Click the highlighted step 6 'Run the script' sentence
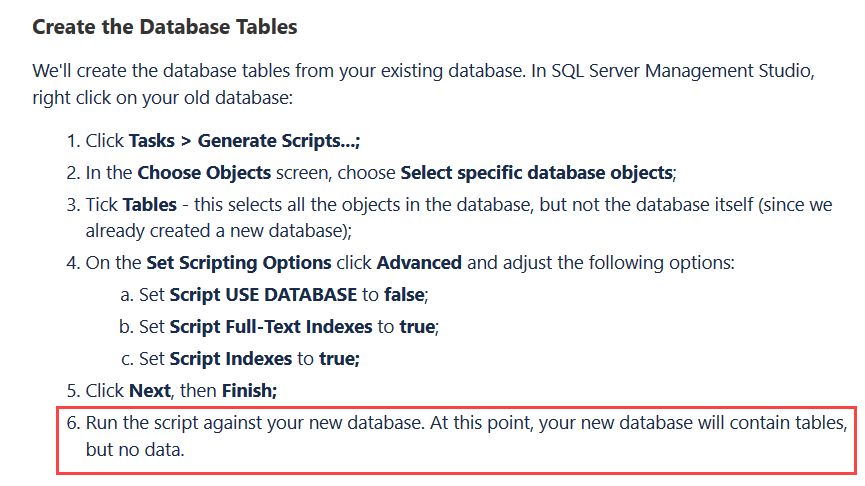 coord(457,436)
